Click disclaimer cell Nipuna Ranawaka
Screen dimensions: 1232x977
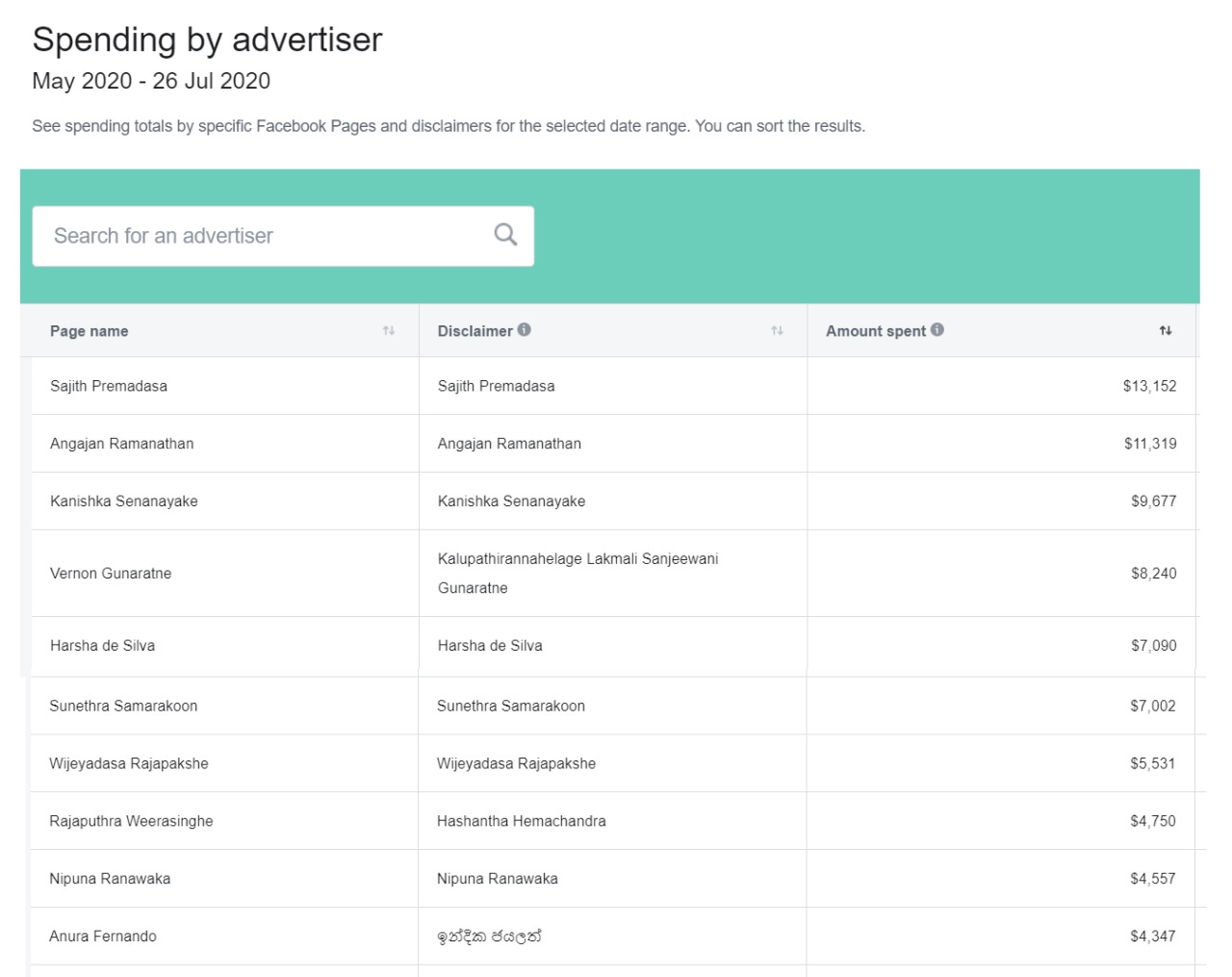[x=498, y=879]
